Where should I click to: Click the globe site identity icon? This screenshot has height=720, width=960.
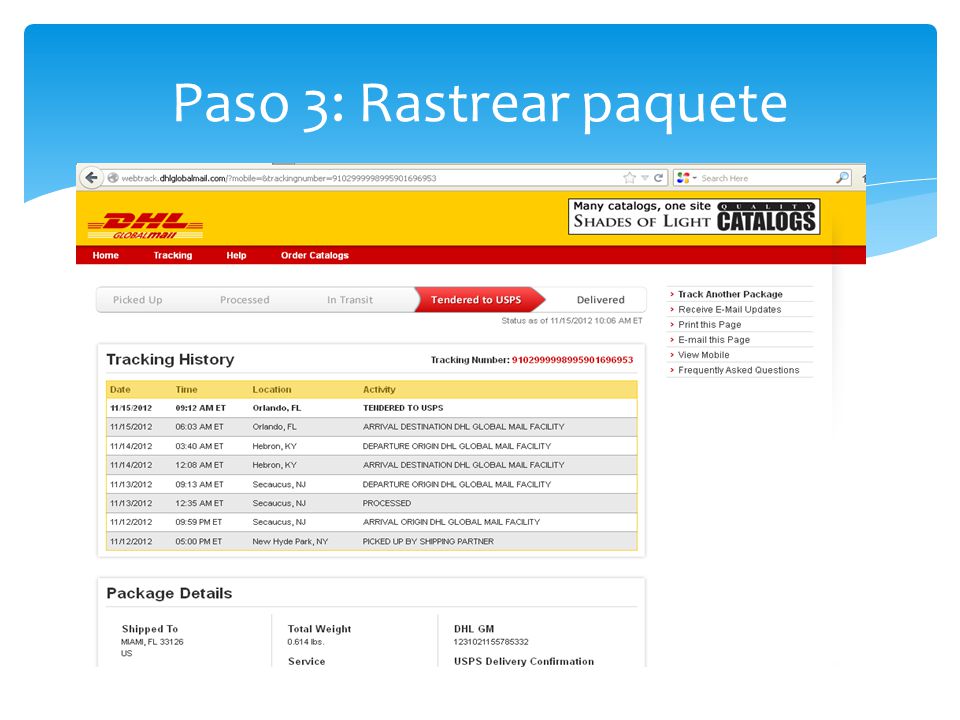coord(113,178)
